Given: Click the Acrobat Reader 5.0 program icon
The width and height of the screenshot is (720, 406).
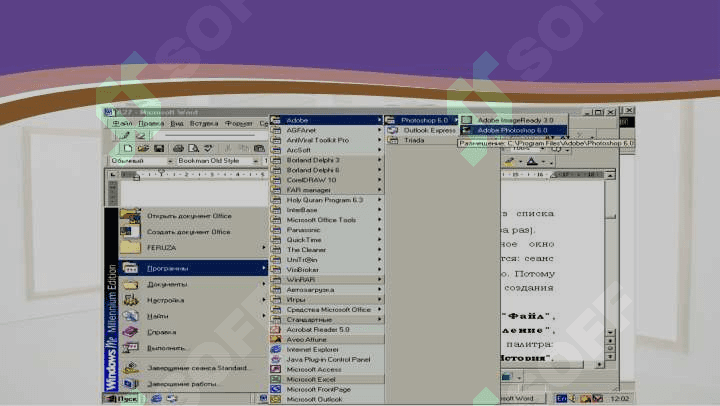Looking at the screenshot, I should tap(276, 329).
